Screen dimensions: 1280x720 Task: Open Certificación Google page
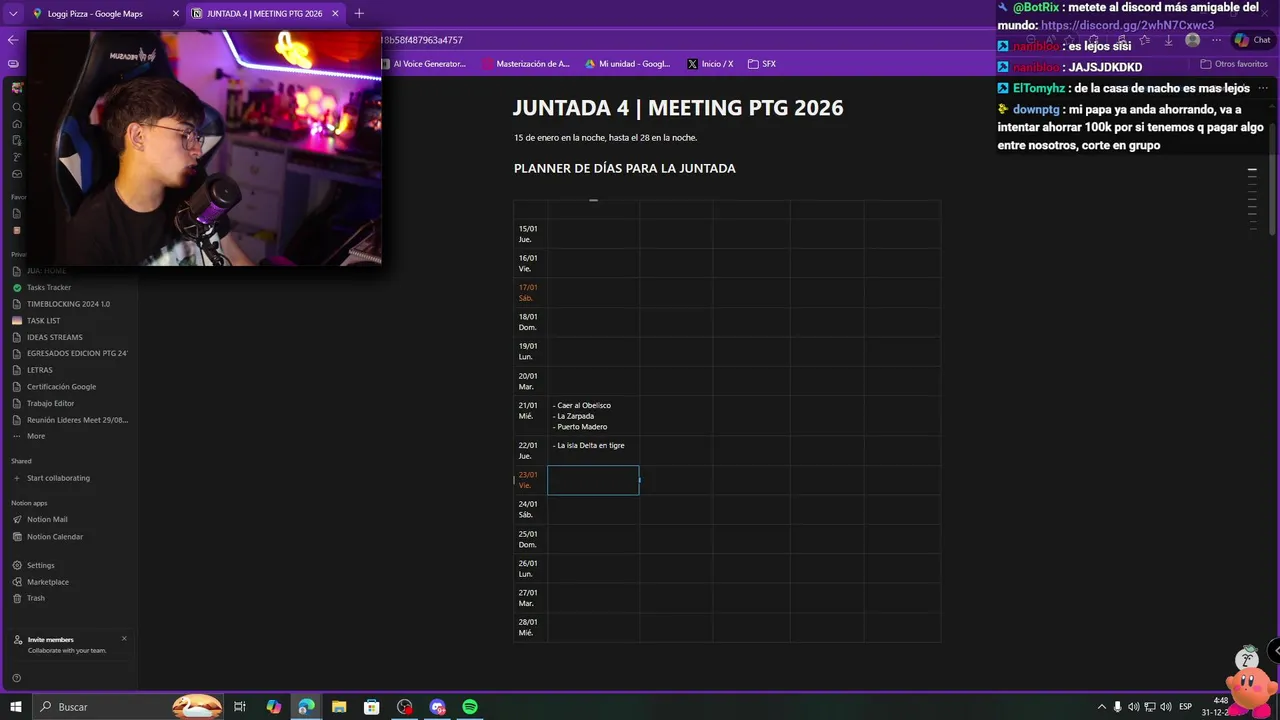tap(70, 386)
